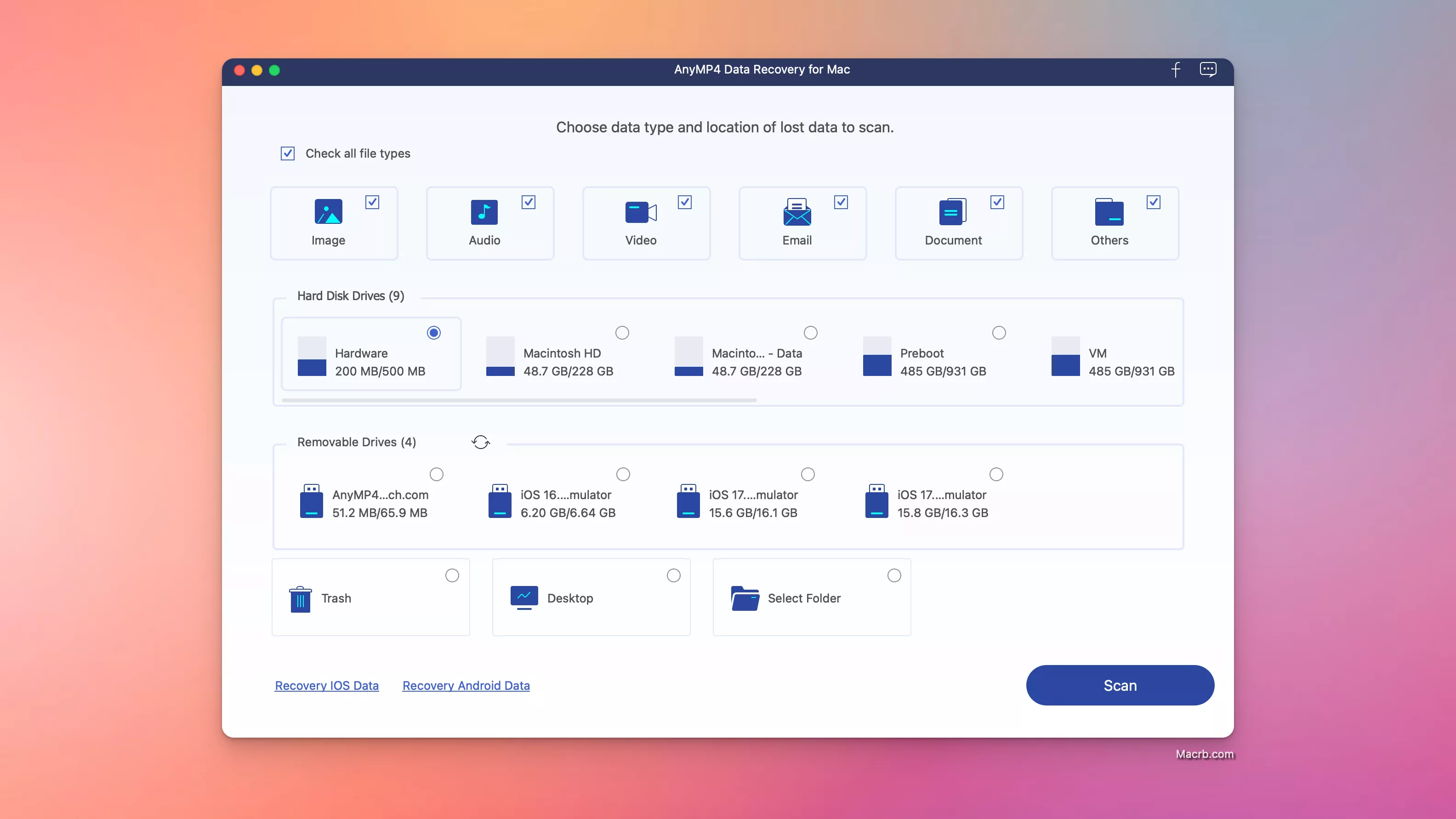Click the Macintosh HD drive icon

click(x=500, y=356)
